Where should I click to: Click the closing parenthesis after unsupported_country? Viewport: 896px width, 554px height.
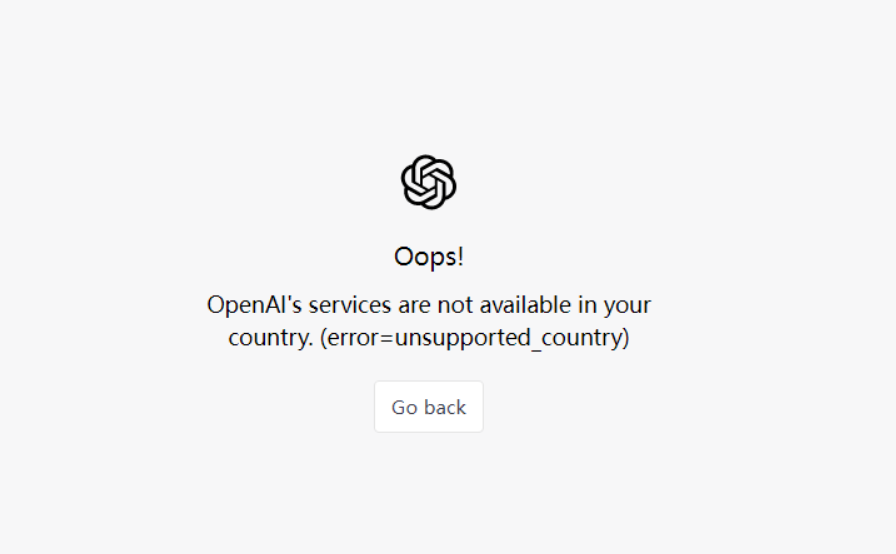point(626,338)
